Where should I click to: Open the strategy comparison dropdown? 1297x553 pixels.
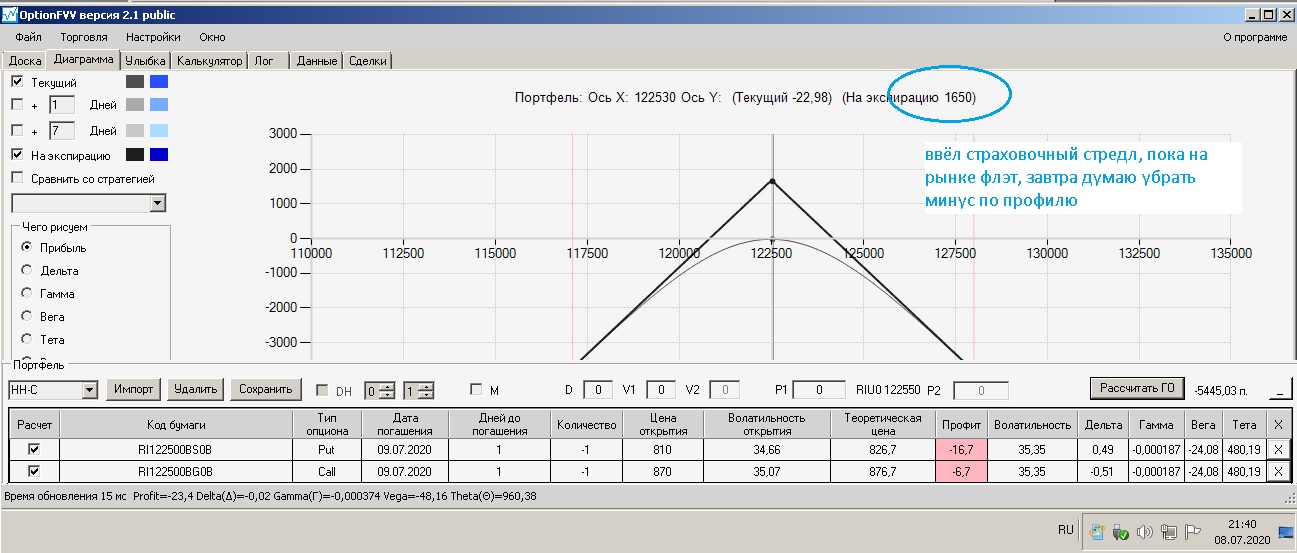[157, 203]
